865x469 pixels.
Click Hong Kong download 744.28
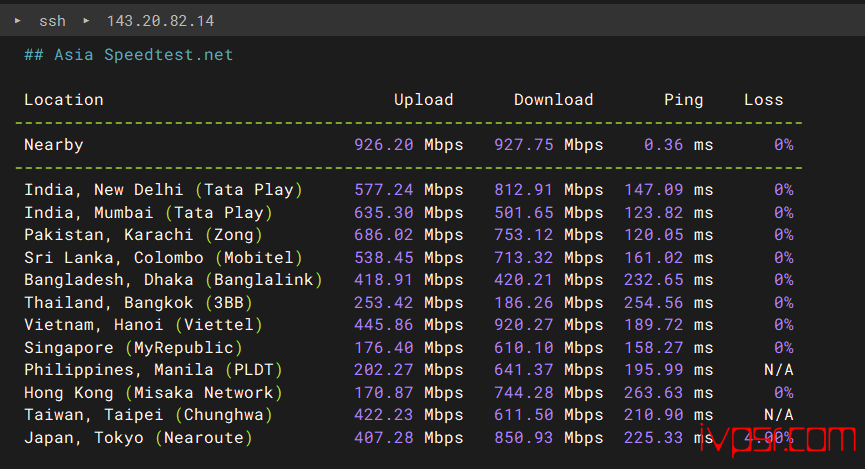click(x=524, y=393)
